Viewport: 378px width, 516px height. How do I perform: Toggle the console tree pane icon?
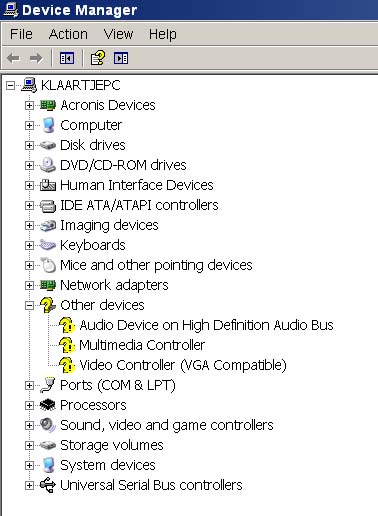coord(67,58)
